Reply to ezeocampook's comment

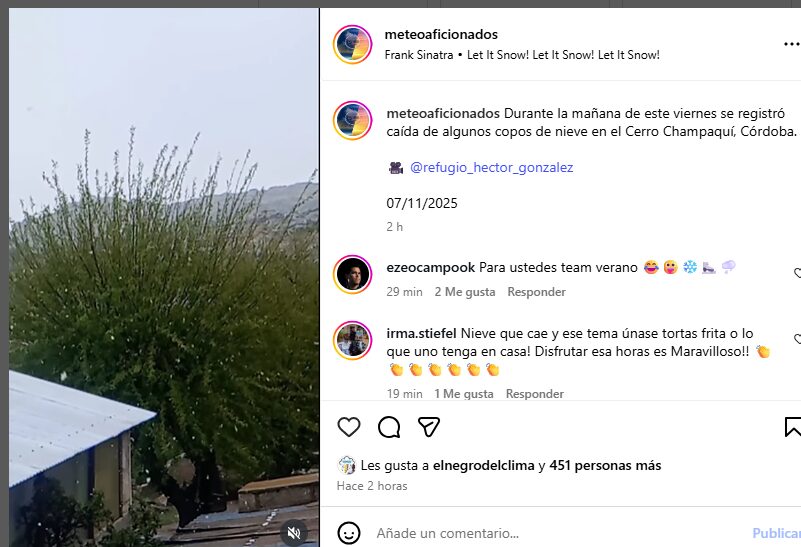click(536, 292)
